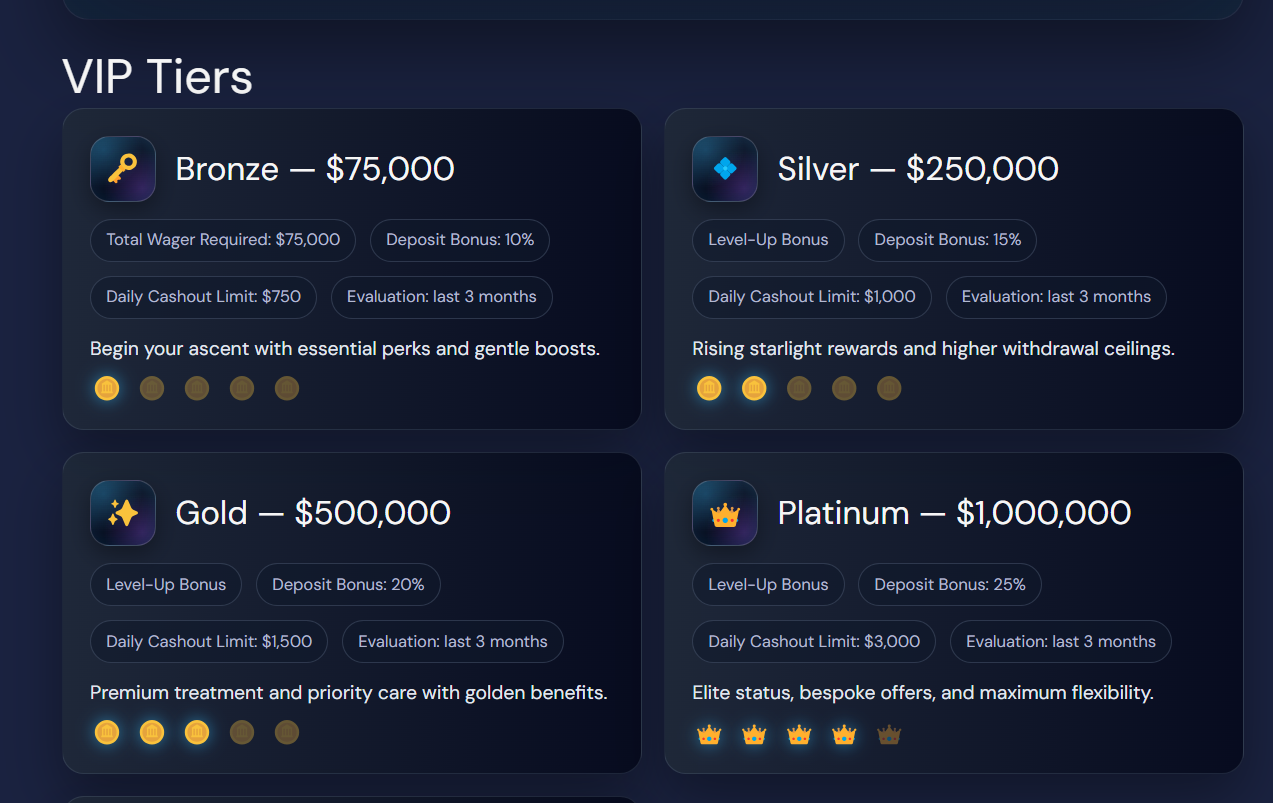Click the first coin in Bronze rating
The height and width of the screenshot is (803, 1273).
[x=107, y=388]
